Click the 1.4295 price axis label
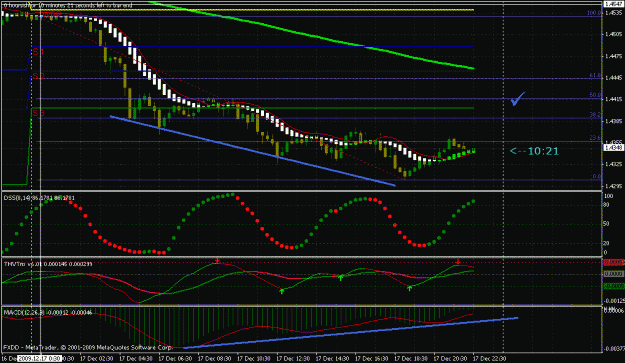This screenshot has width=625, height=363. [x=613, y=186]
